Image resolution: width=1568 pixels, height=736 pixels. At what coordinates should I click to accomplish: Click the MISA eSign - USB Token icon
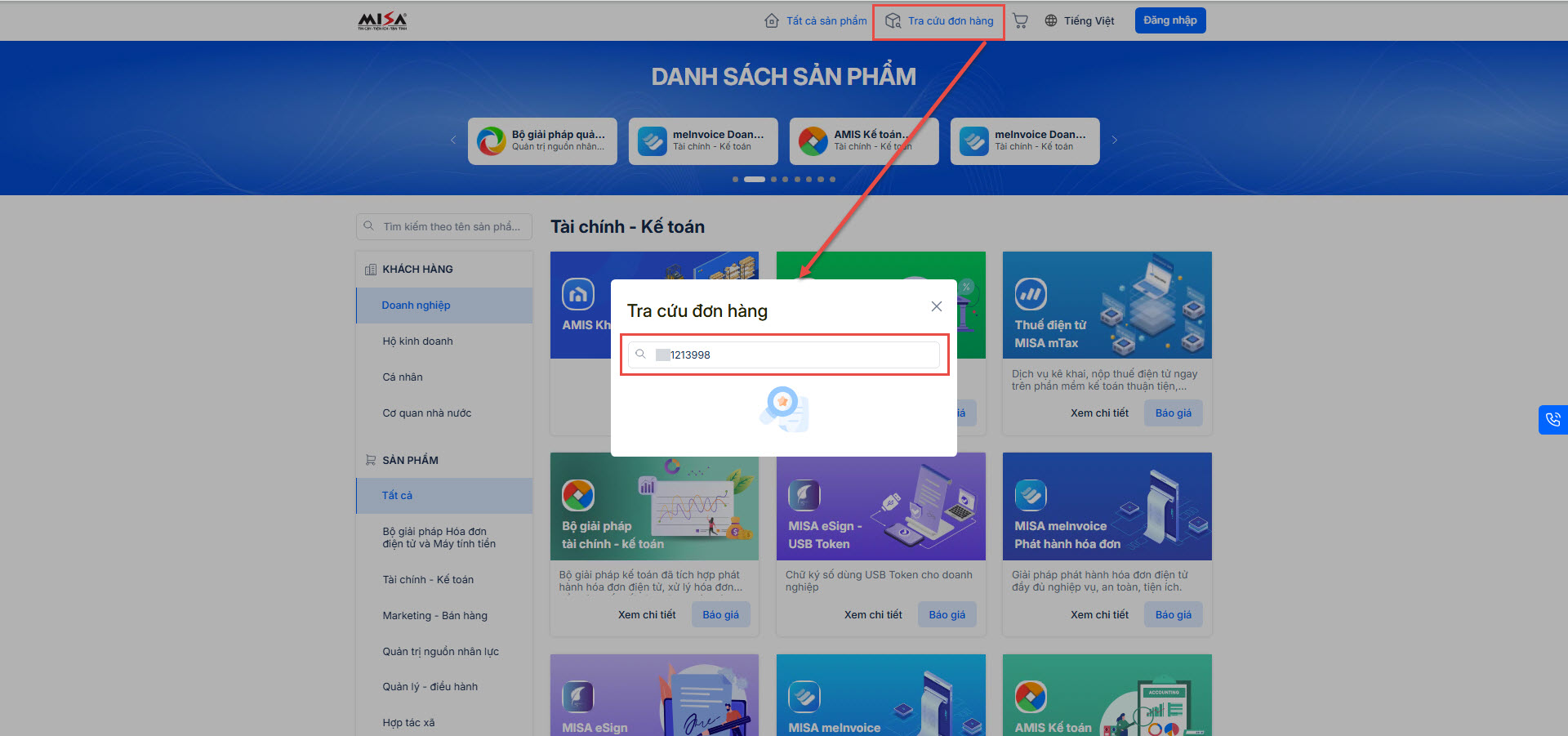pos(804,495)
